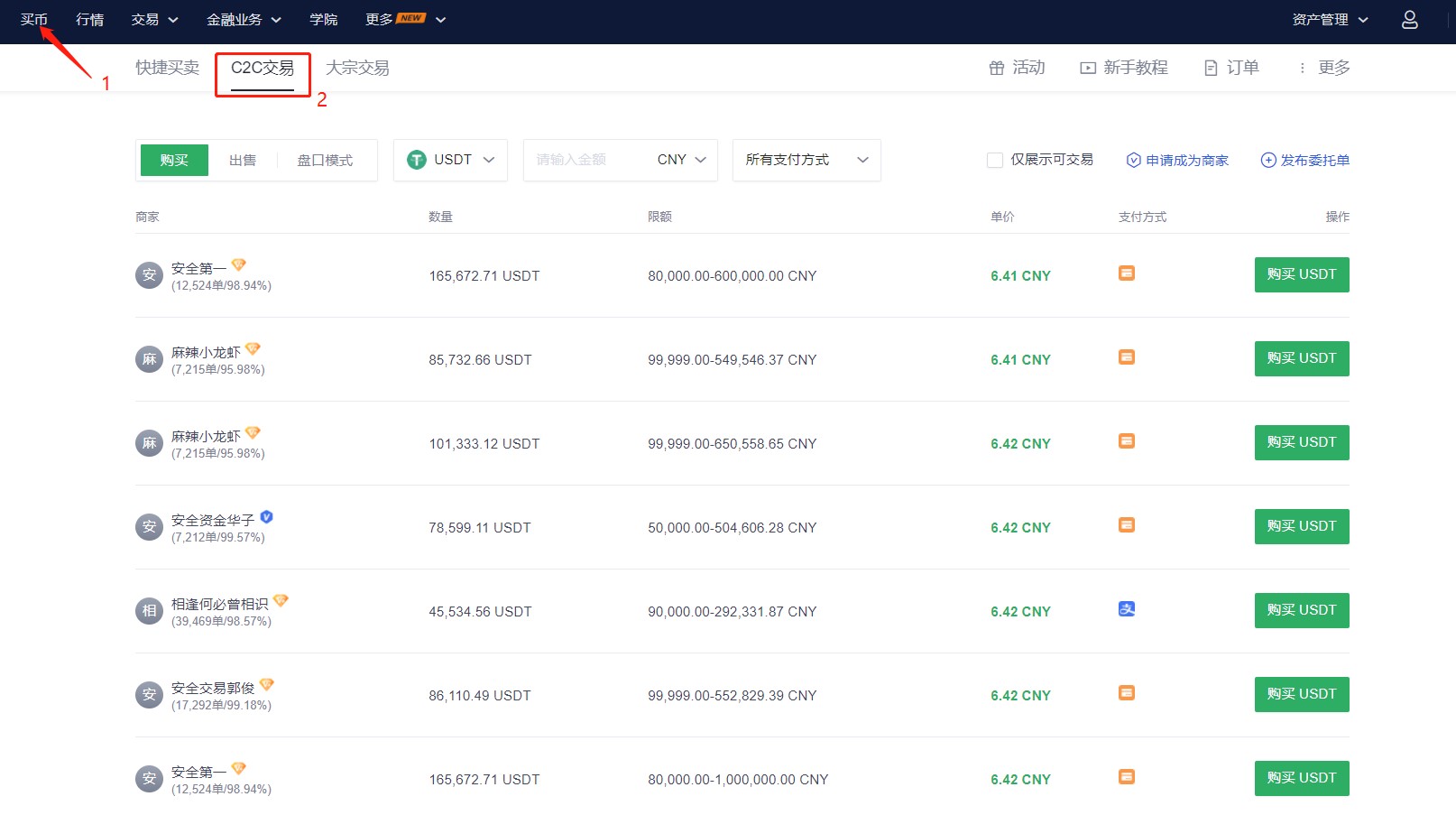Click the bank card icon in the 85,732.66 USDT row

pos(1127,357)
